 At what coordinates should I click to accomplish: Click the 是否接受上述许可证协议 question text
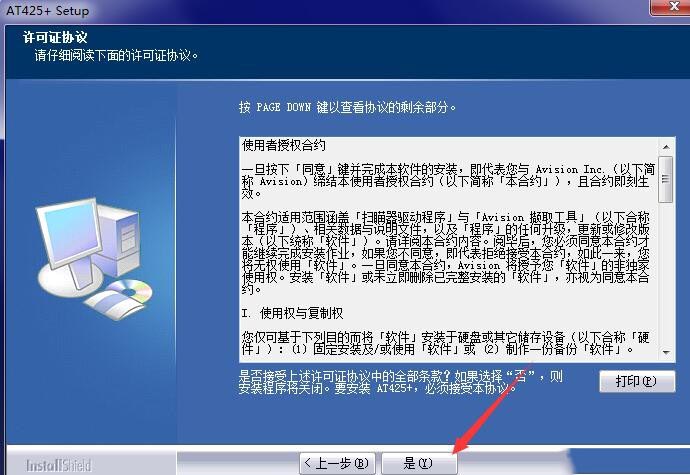400,382
